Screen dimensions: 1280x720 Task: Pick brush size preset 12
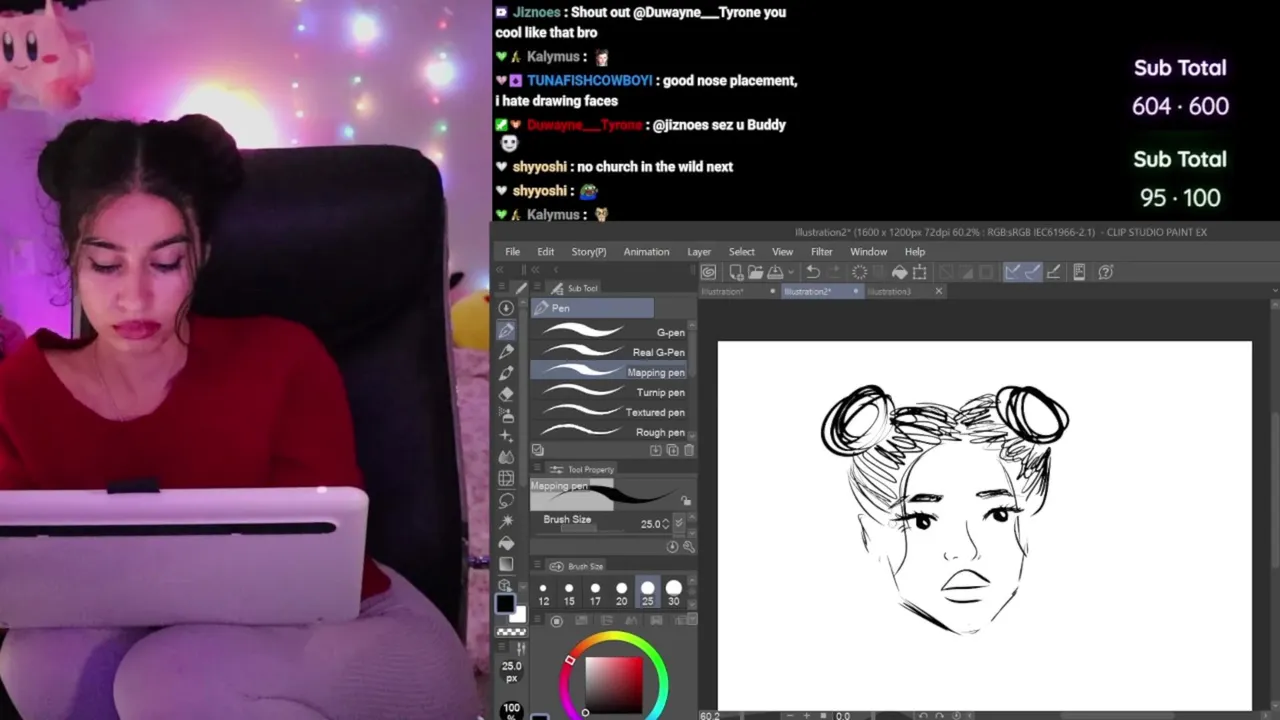tap(543, 594)
